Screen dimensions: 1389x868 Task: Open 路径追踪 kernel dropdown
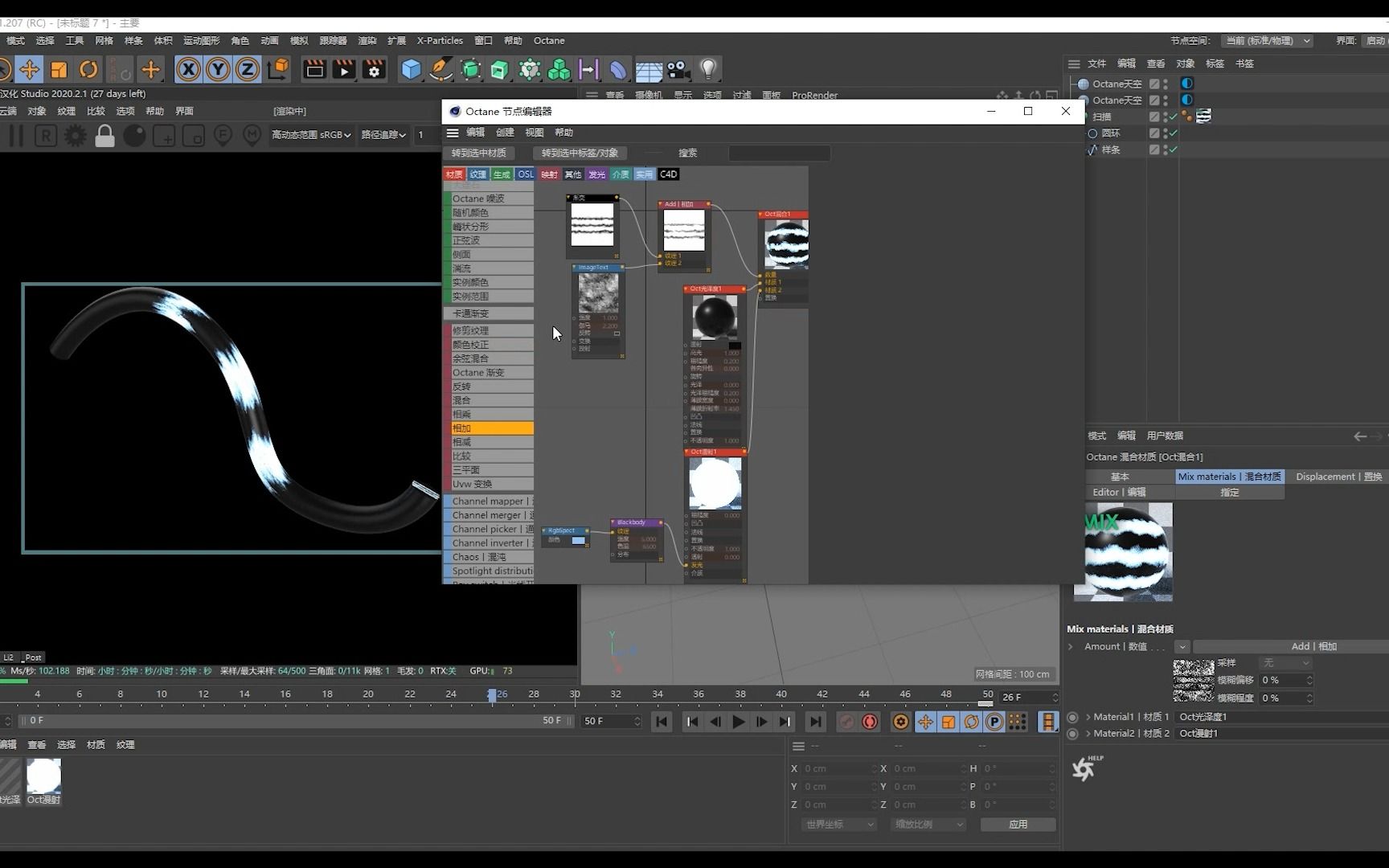click(383, 135)
